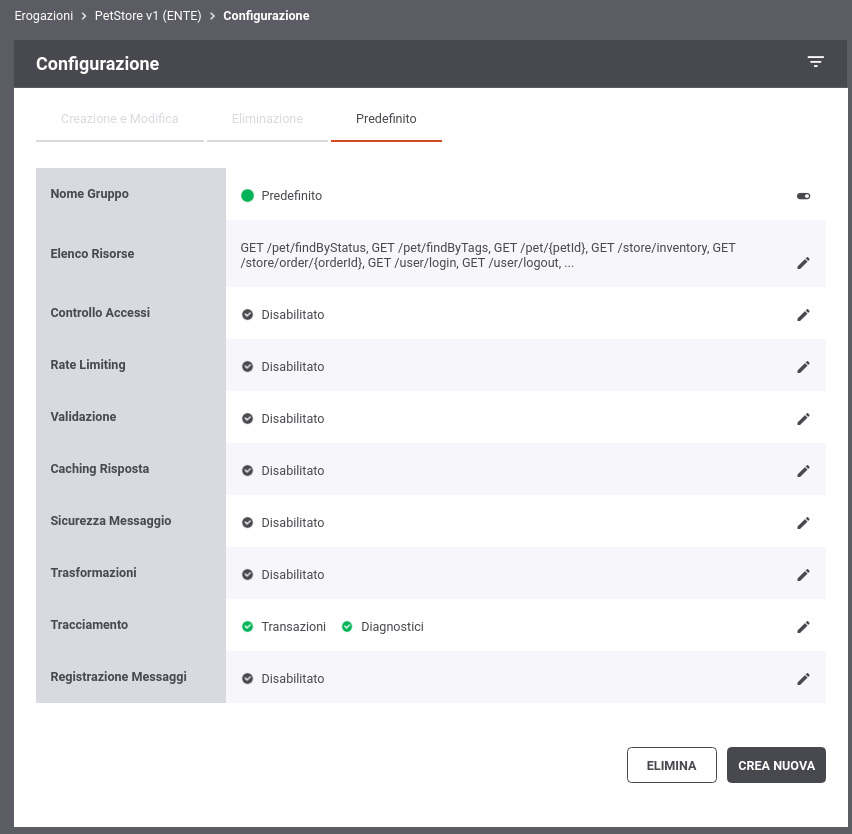Go to Erogazioni breadcrumb link

[x=43, y=16]
